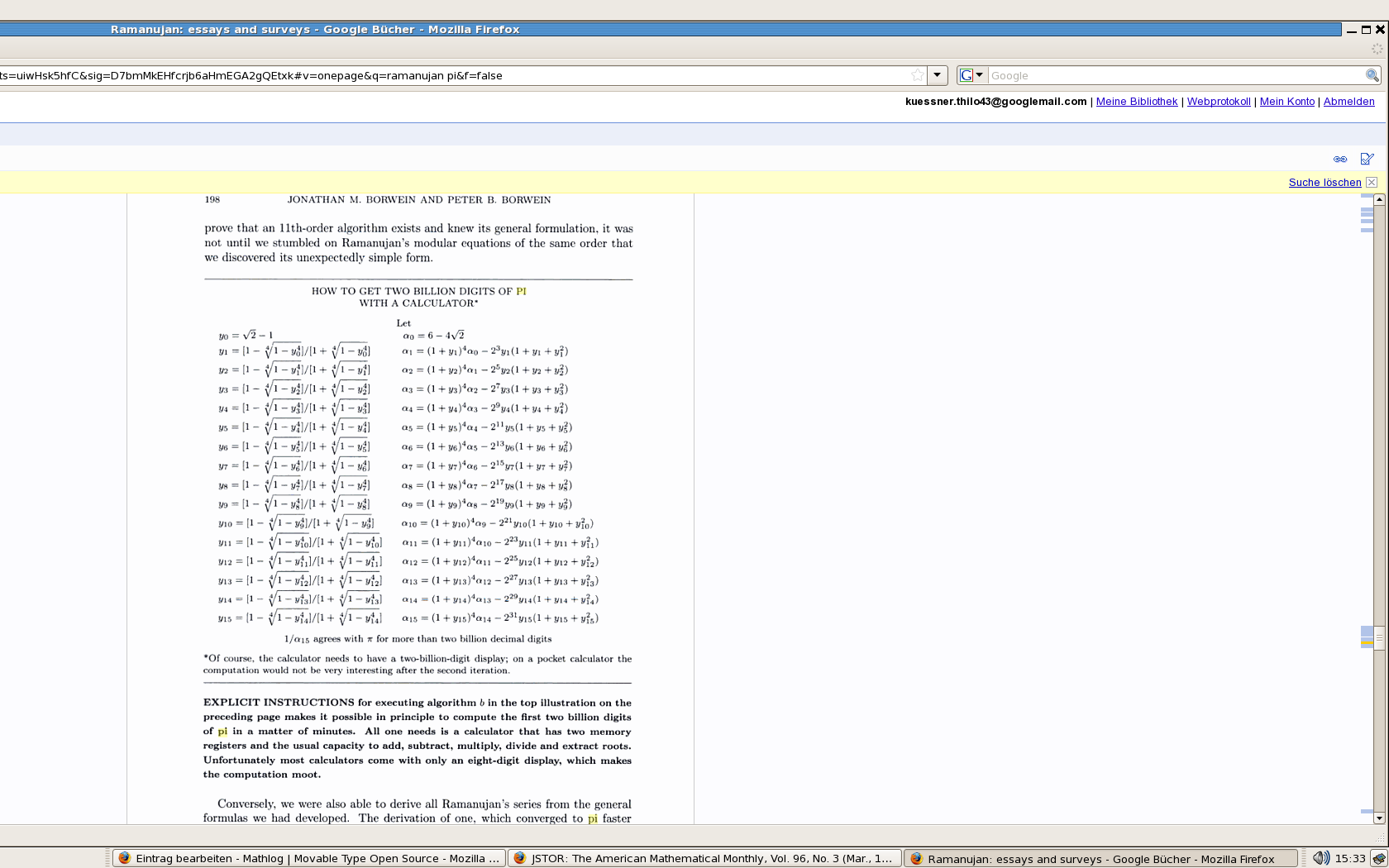Screen dimensions: 1389x868
Task: Click the system tray icon beside clock
Action: click(x=1378, y=858)
